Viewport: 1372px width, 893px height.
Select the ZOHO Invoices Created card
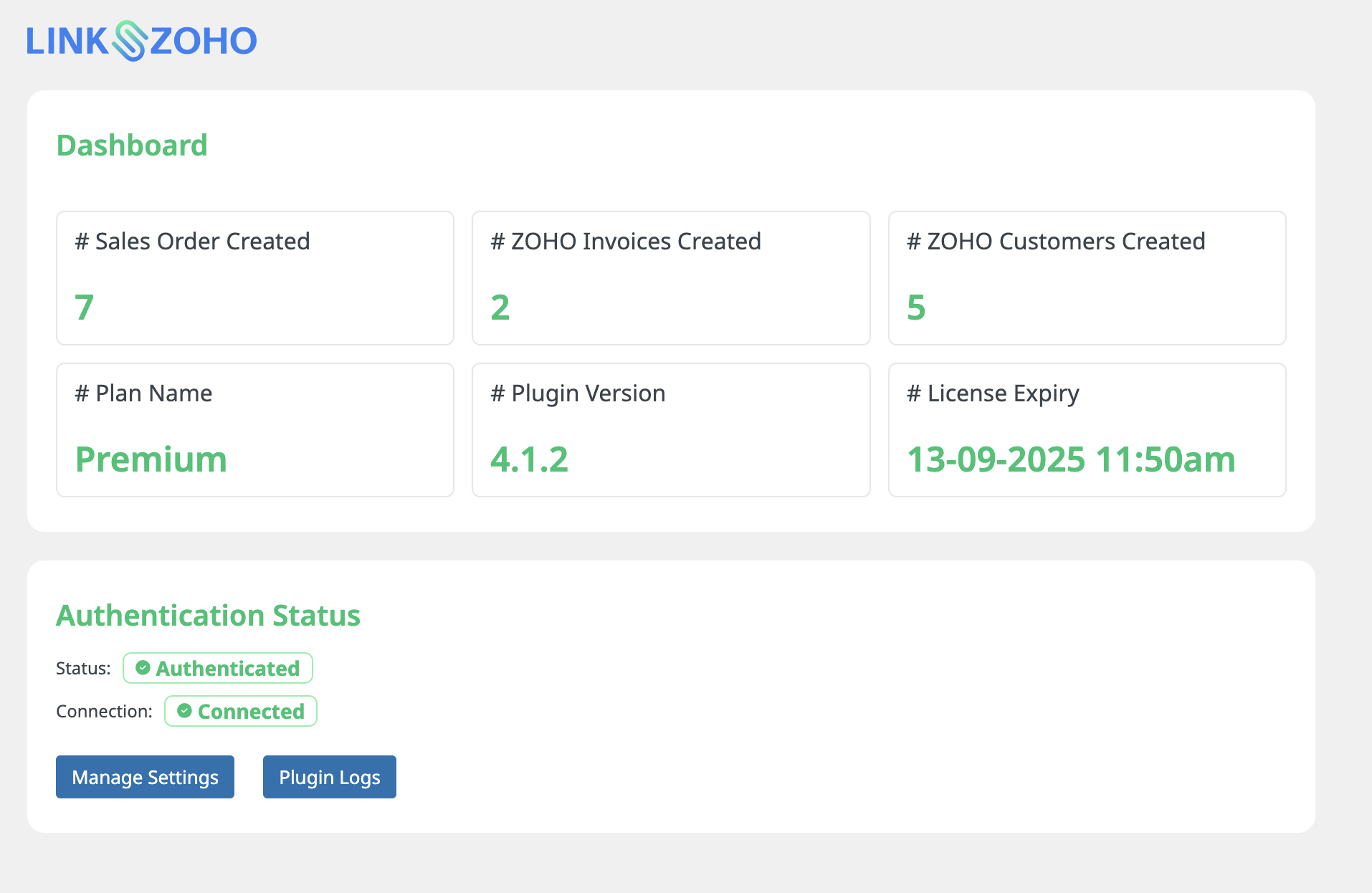pos(670,277)
